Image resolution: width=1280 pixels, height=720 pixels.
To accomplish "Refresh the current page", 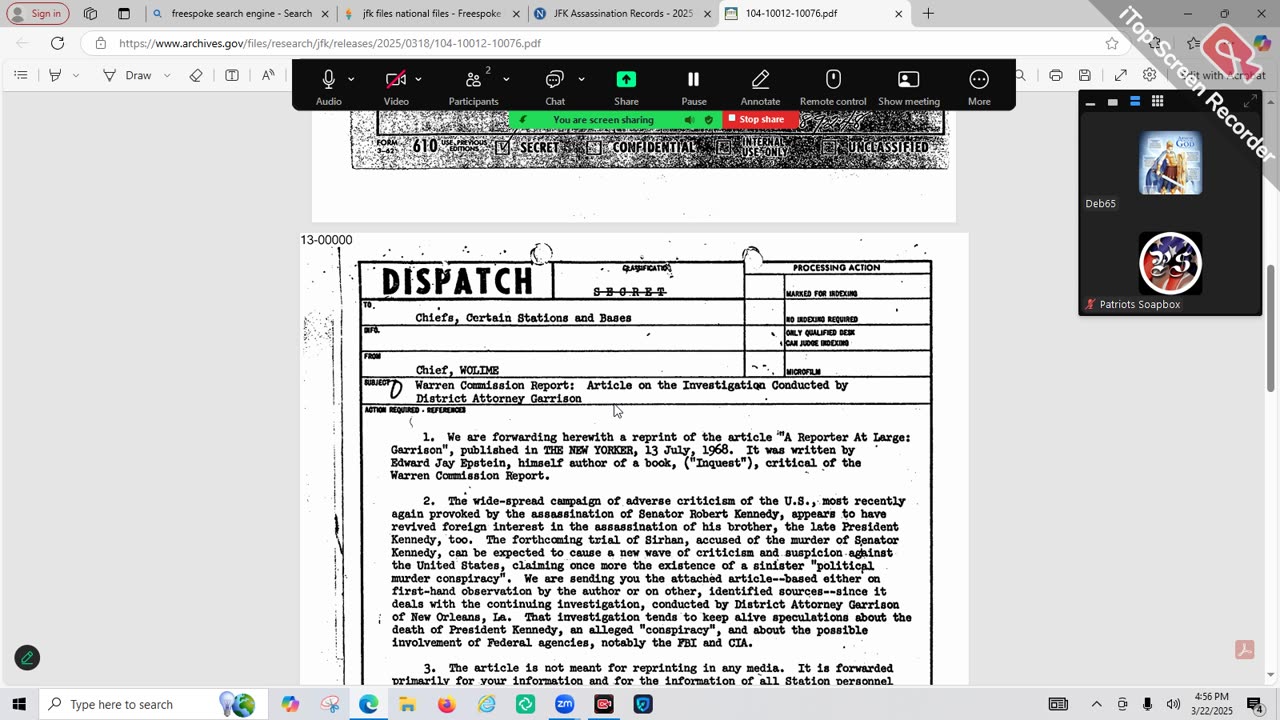I will (57, 43).
